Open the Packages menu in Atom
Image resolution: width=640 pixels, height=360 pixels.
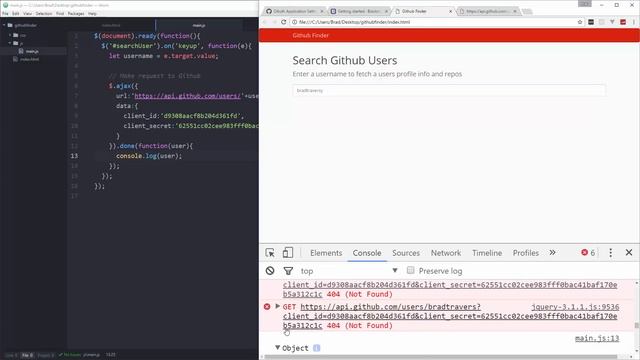tap(76, 13)
